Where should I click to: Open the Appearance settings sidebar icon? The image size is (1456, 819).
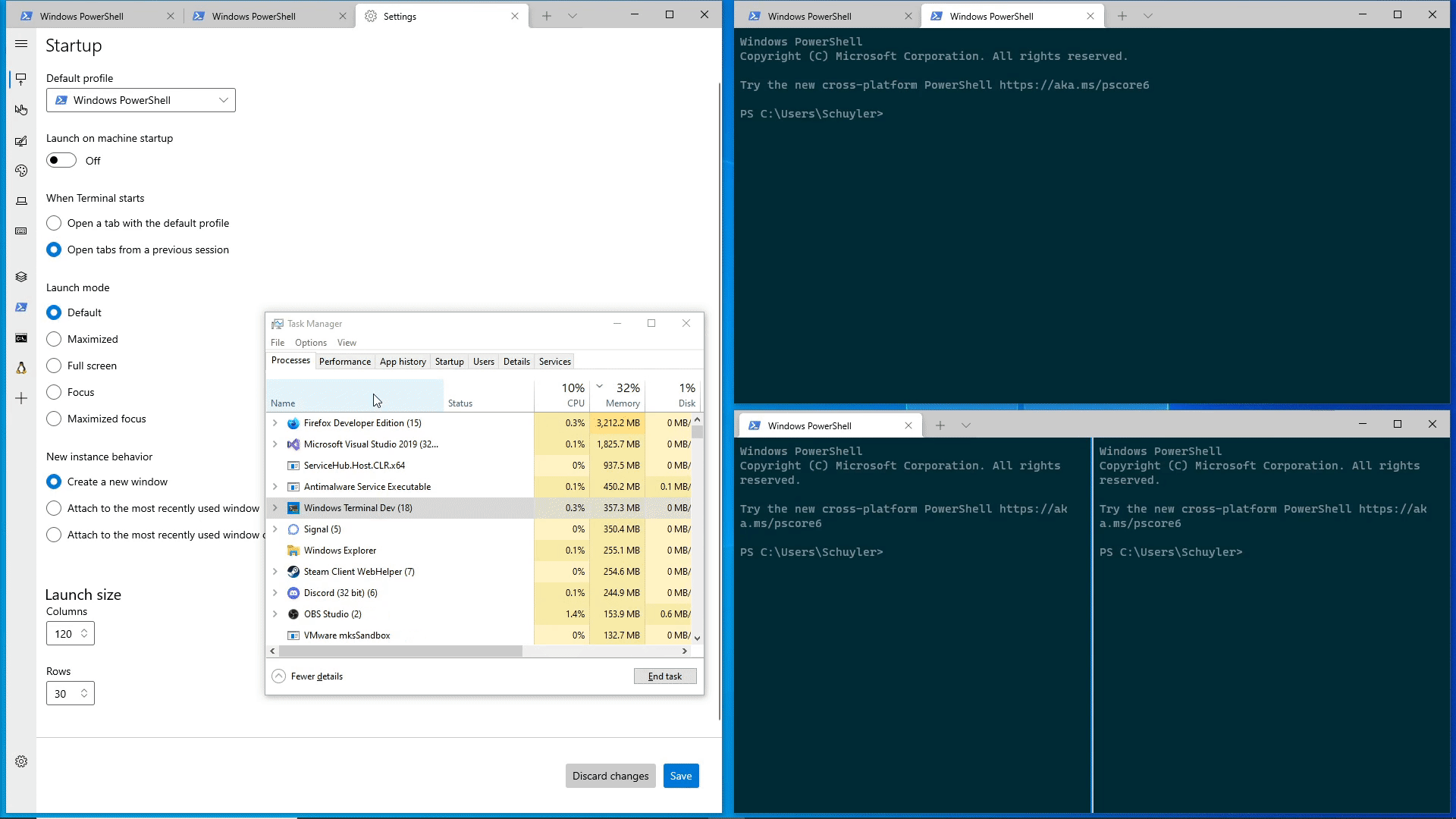pos(21,141)
